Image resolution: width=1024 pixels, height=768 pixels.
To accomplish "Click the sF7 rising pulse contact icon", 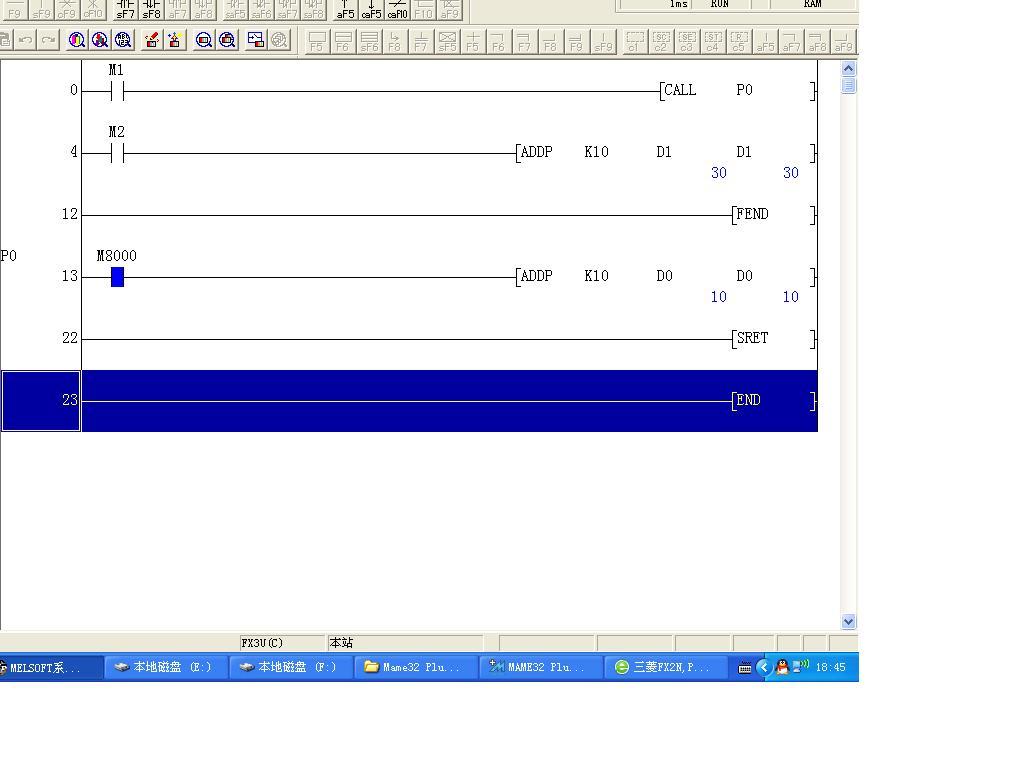I will point(125,10).
